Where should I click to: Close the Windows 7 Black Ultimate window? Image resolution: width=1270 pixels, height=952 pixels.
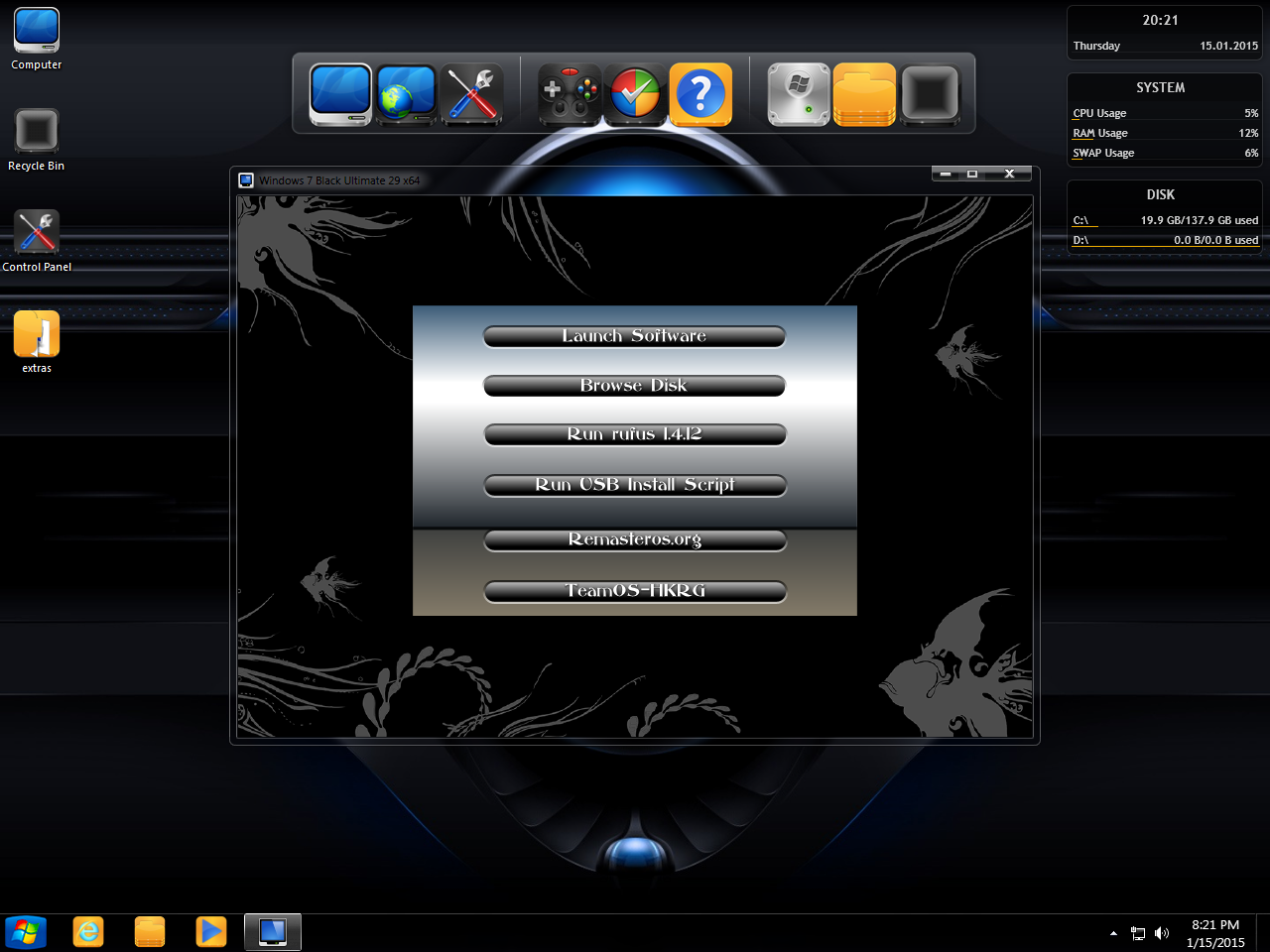coord(1009,174)
